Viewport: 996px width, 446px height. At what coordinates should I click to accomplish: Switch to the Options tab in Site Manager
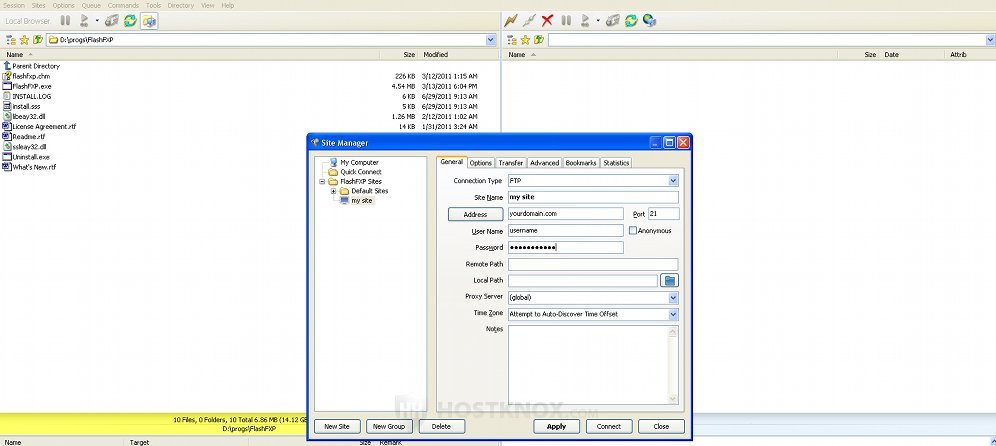click(481, 163)
